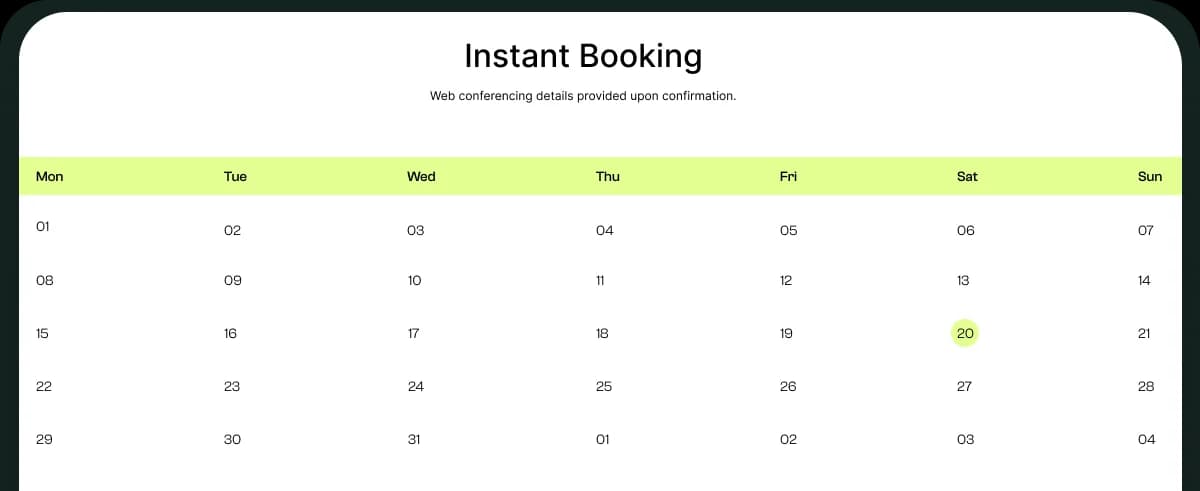Select Wednesday the 17th

(x=414, y=334)
